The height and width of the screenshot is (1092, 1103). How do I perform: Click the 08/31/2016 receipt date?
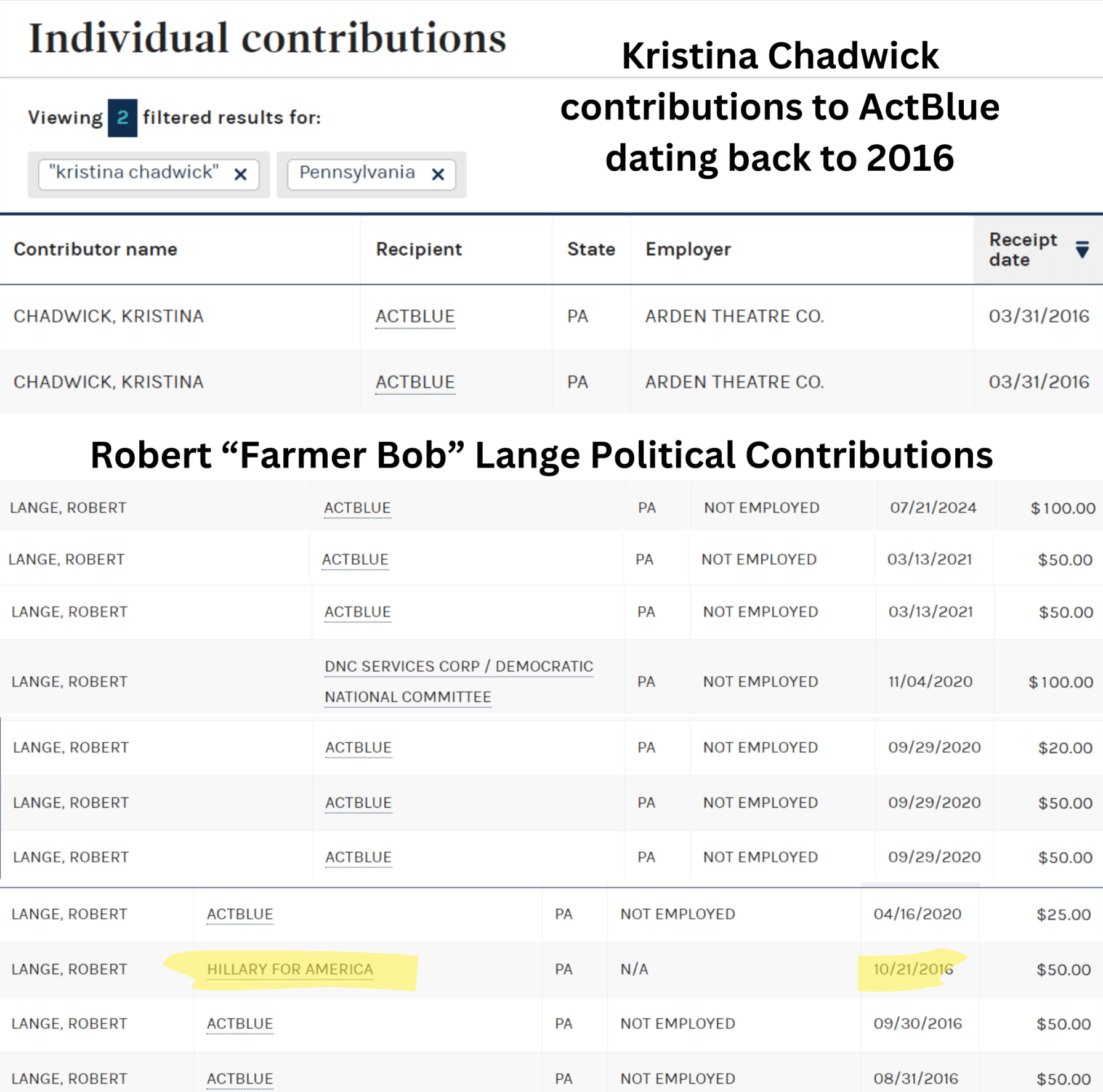click(916, 1079)
